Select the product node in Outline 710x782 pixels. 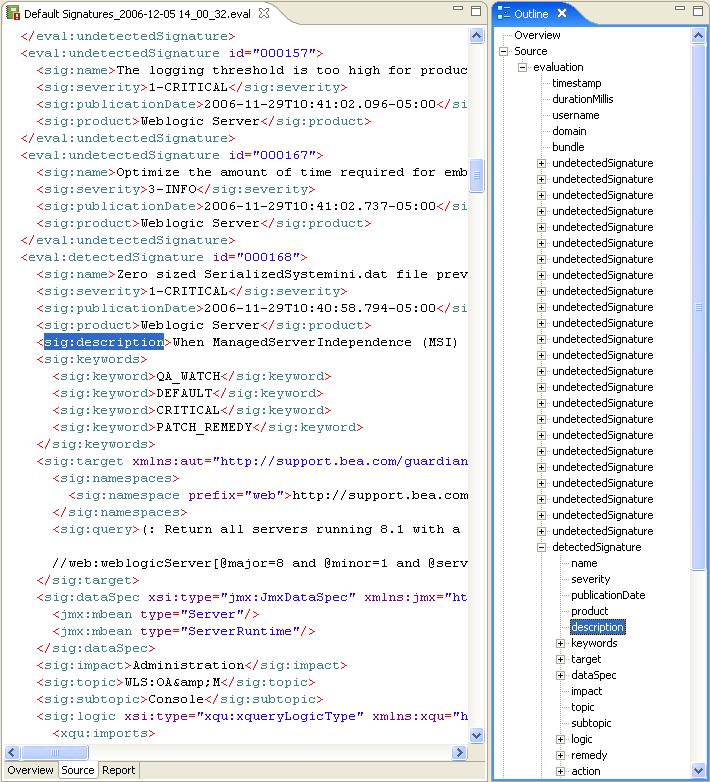[x=589, y=611]
